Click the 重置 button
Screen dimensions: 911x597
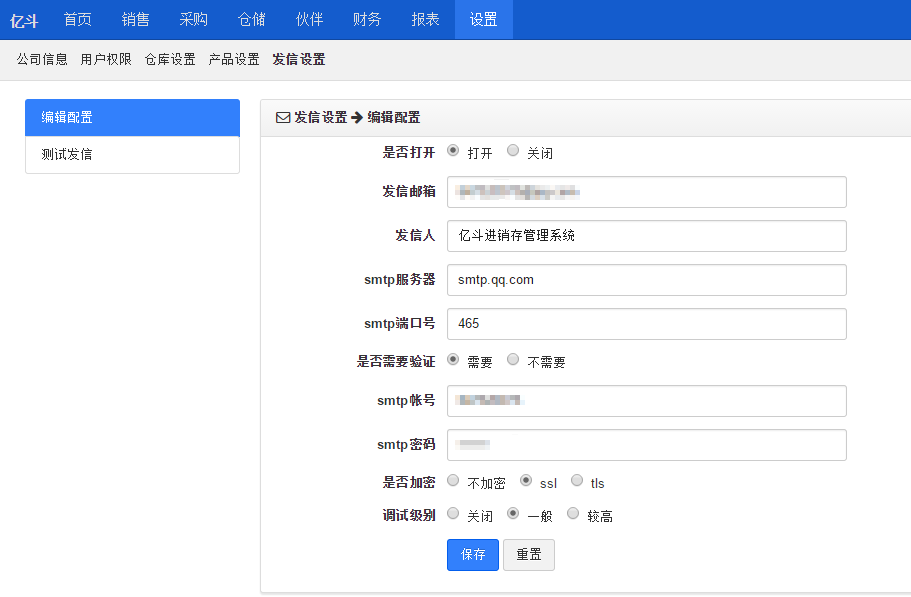coord(528,555)
